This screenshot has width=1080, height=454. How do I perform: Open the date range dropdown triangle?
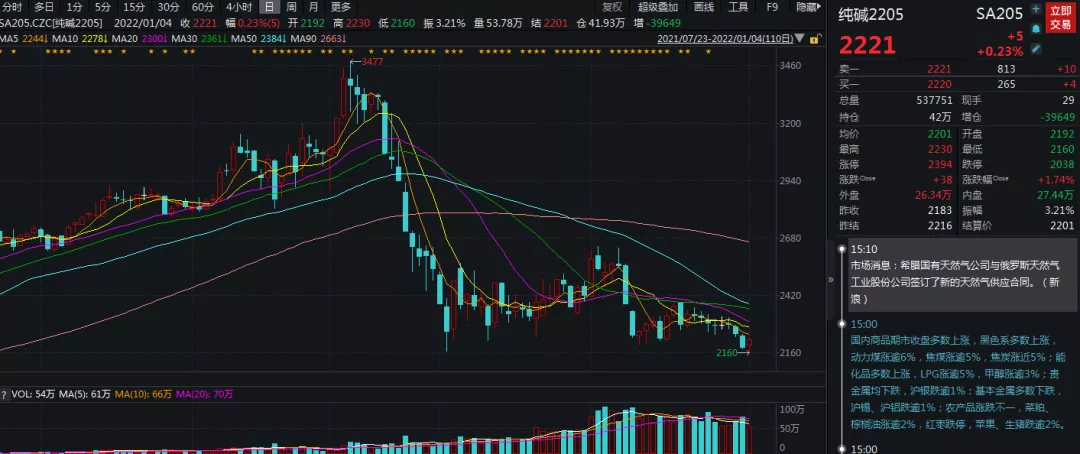click(802, 40)
